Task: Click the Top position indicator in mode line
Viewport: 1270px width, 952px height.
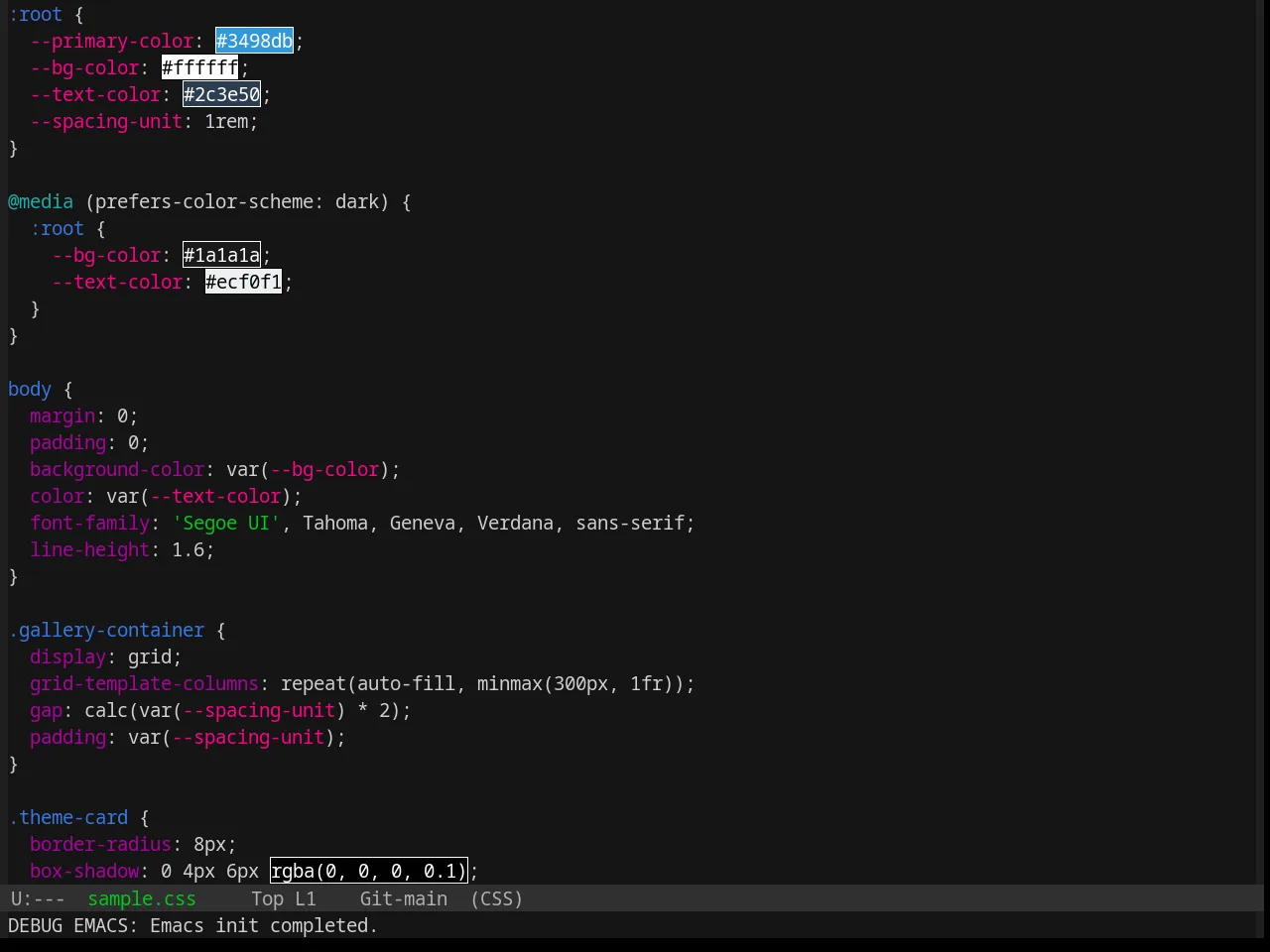Action: [267, 898]
